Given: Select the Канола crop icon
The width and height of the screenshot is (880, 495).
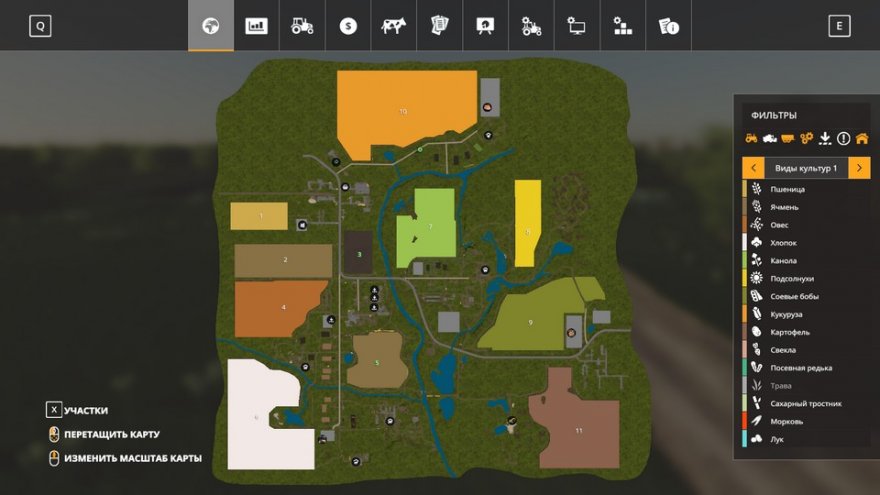Looking at the screenshot, I should pos(757,260).
